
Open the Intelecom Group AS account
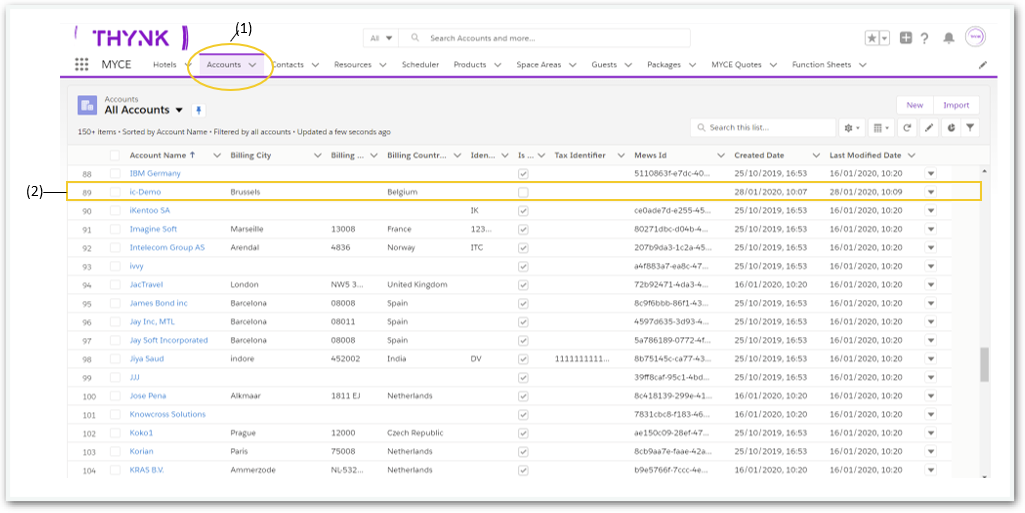click(x=167, y=248)
